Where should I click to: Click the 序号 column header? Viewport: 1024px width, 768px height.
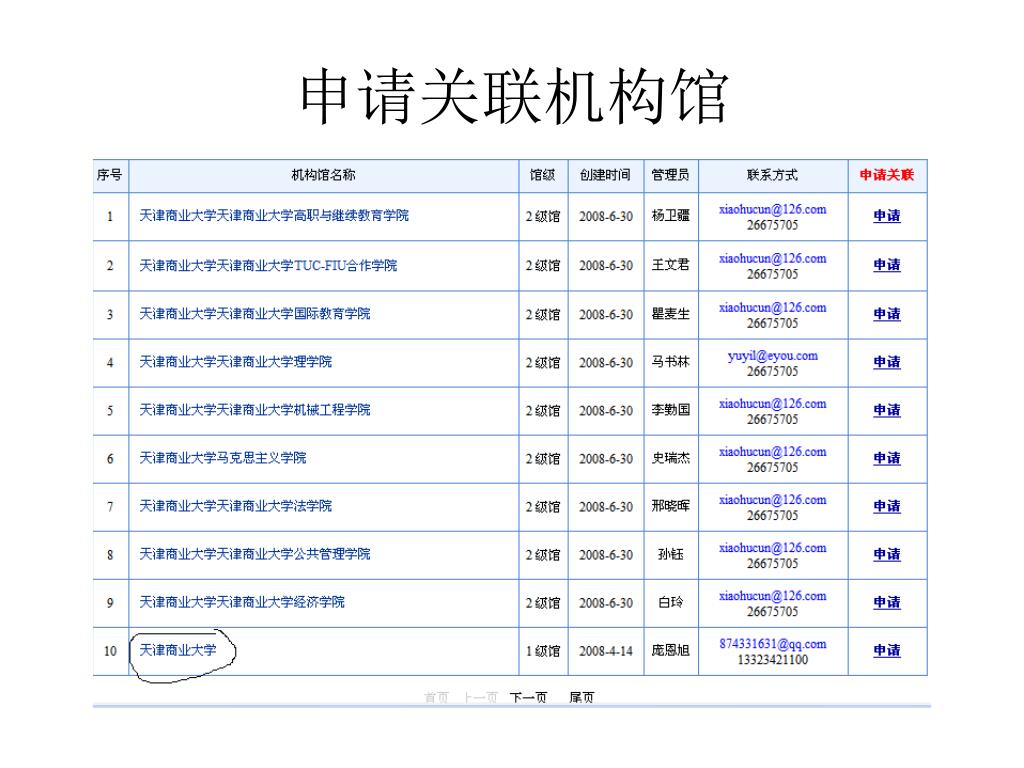110,175
